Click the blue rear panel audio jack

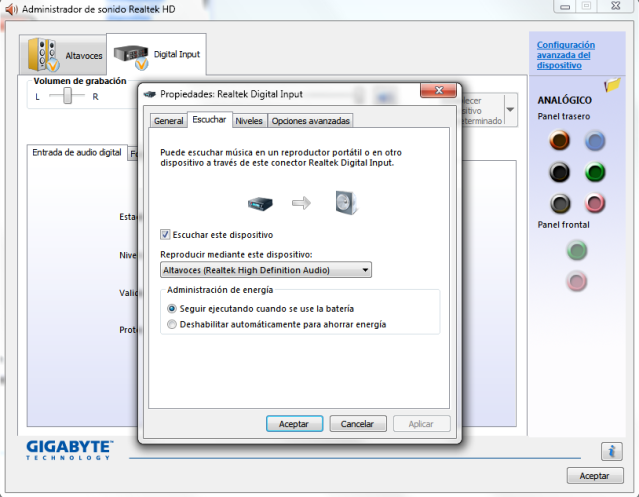(x=595, y=141)
